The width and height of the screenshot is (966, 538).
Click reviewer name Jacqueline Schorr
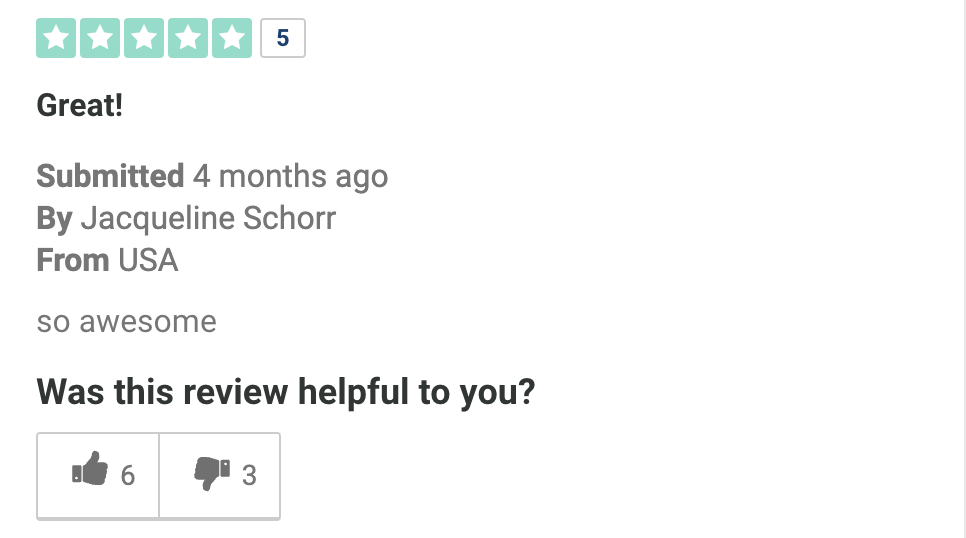[x=208, y=219]
